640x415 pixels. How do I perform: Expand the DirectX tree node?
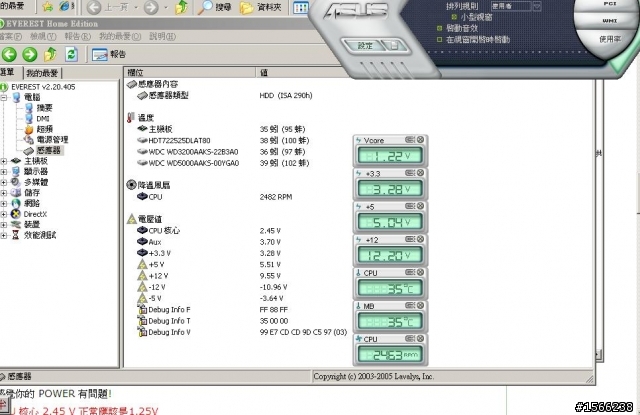[4, 214]
